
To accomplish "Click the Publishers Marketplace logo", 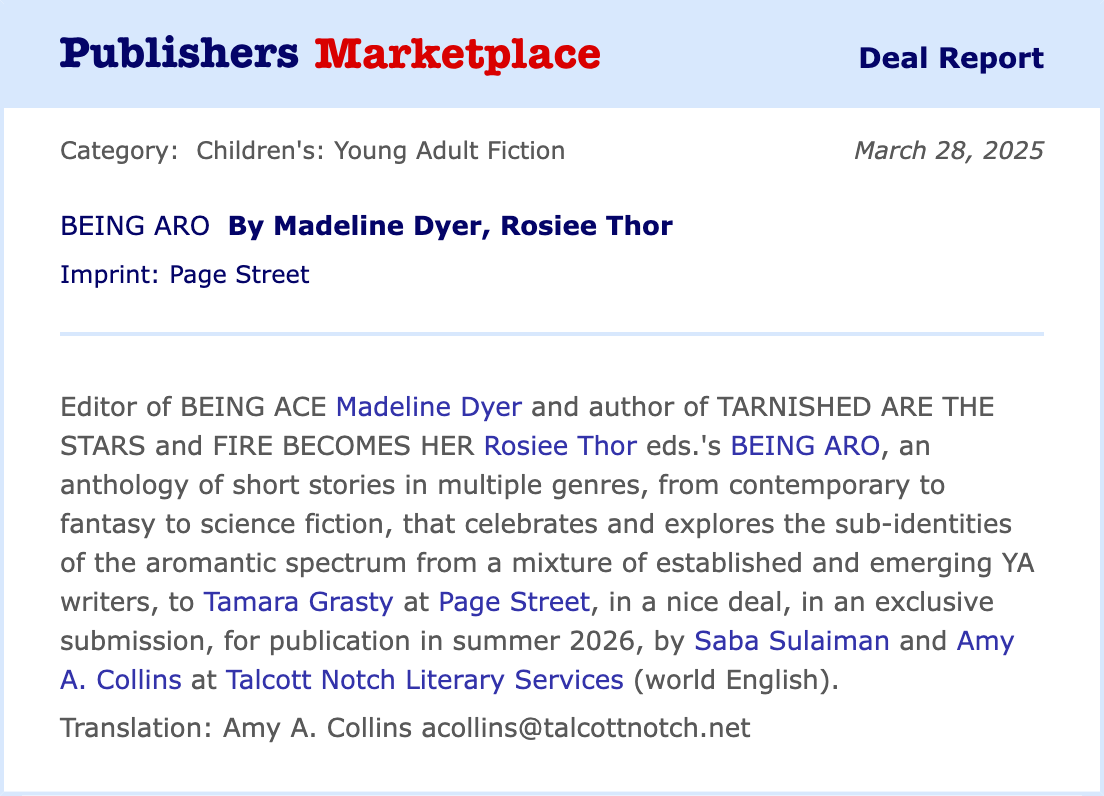I will click(330, 54).
